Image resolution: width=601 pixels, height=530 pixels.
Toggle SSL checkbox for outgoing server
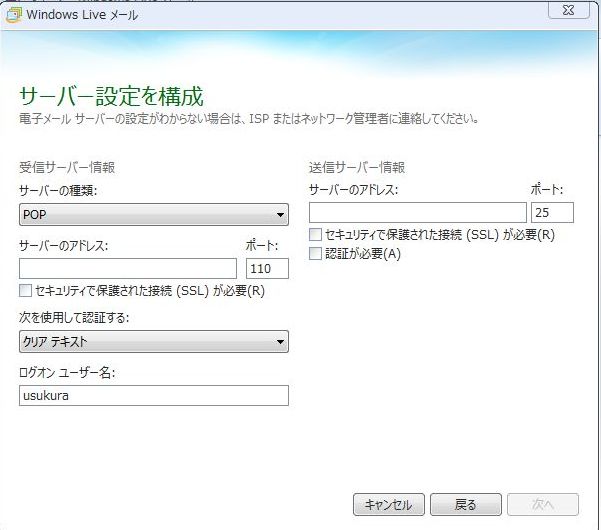(316, 235)
